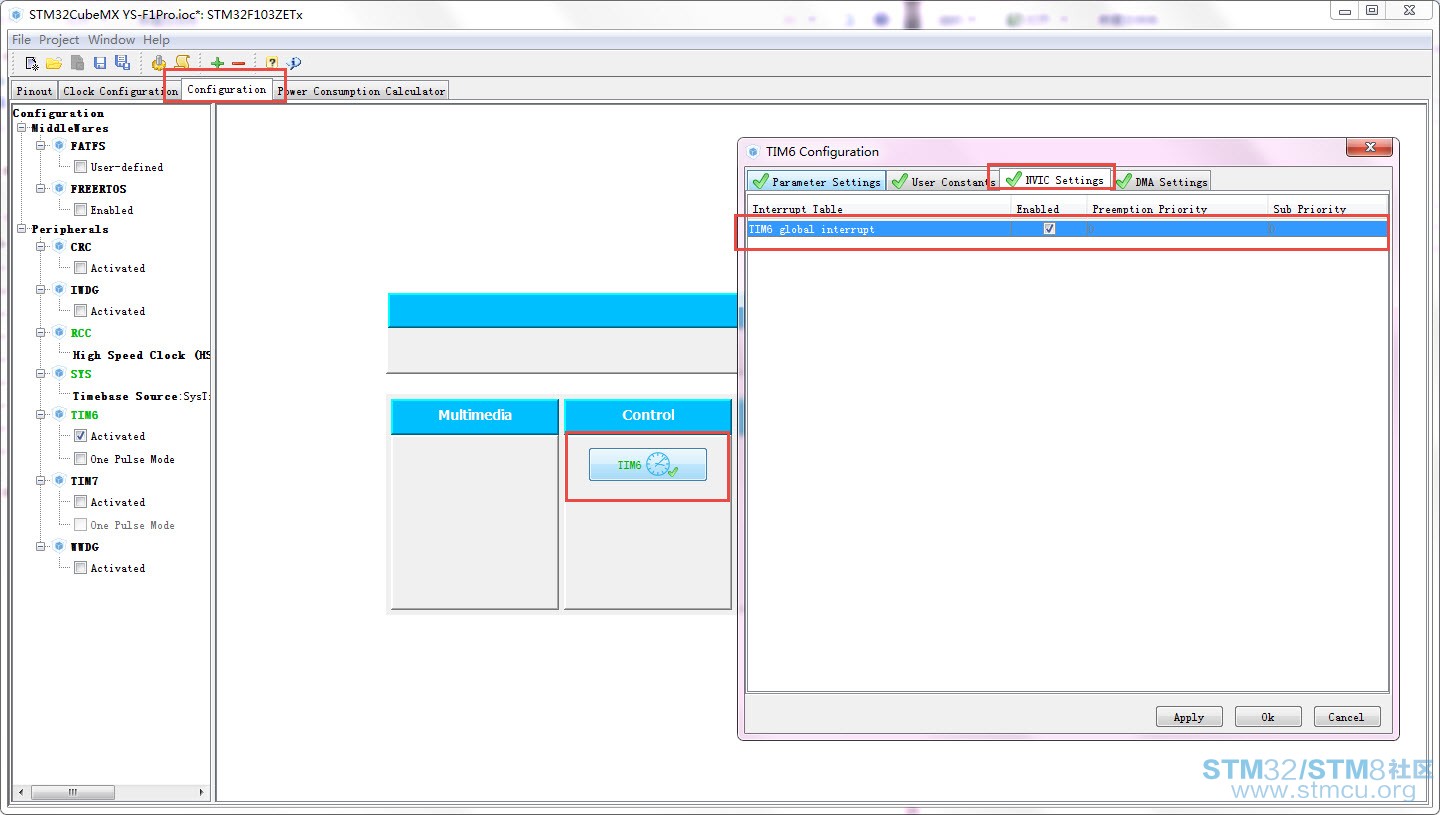Viewport: 1440px width, 815px height.
Task: Click the TIM6 cube icon in tree
Action: (59, 415)
